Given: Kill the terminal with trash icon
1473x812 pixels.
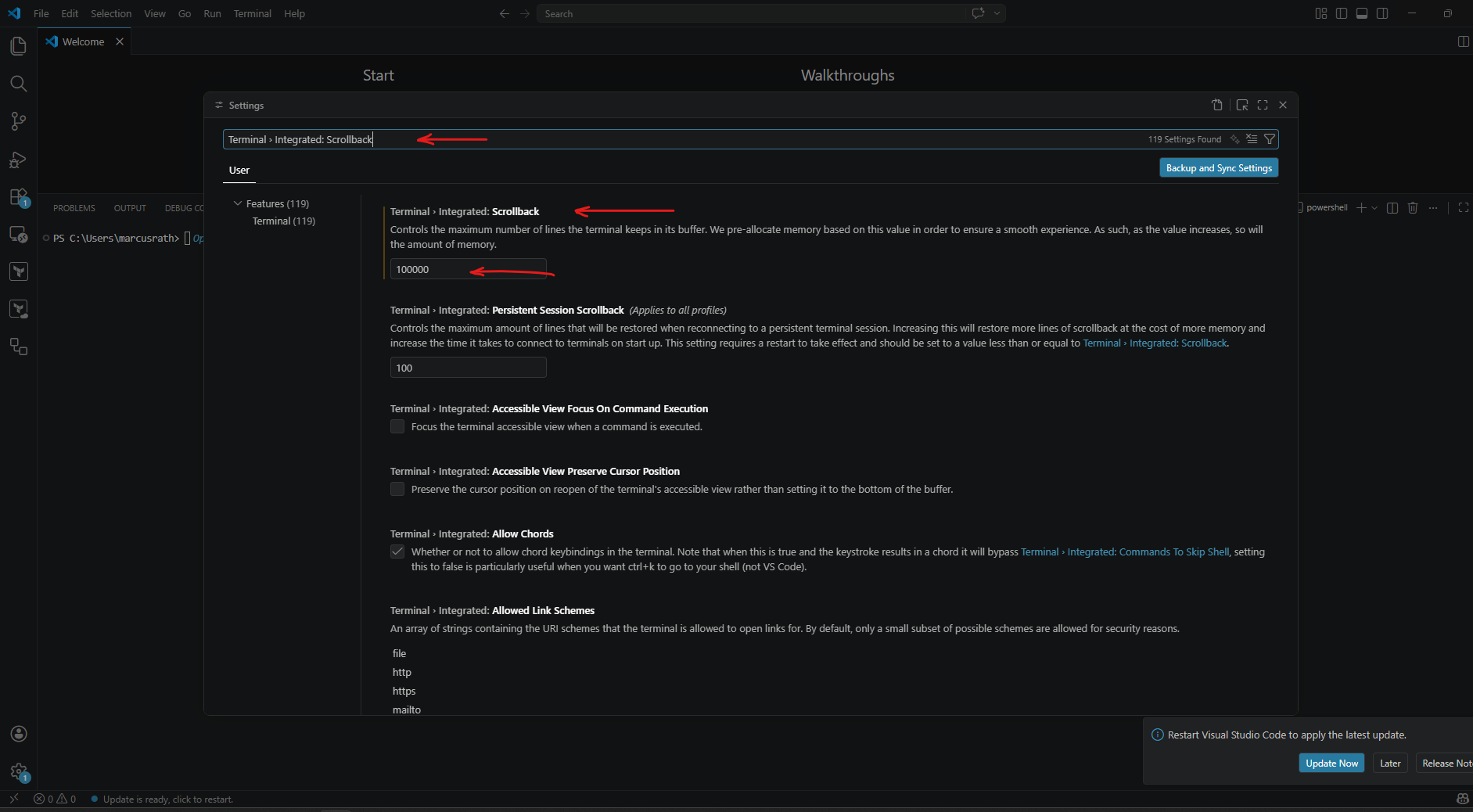Looking at the screenshot, I should [x=1413, y=207].
